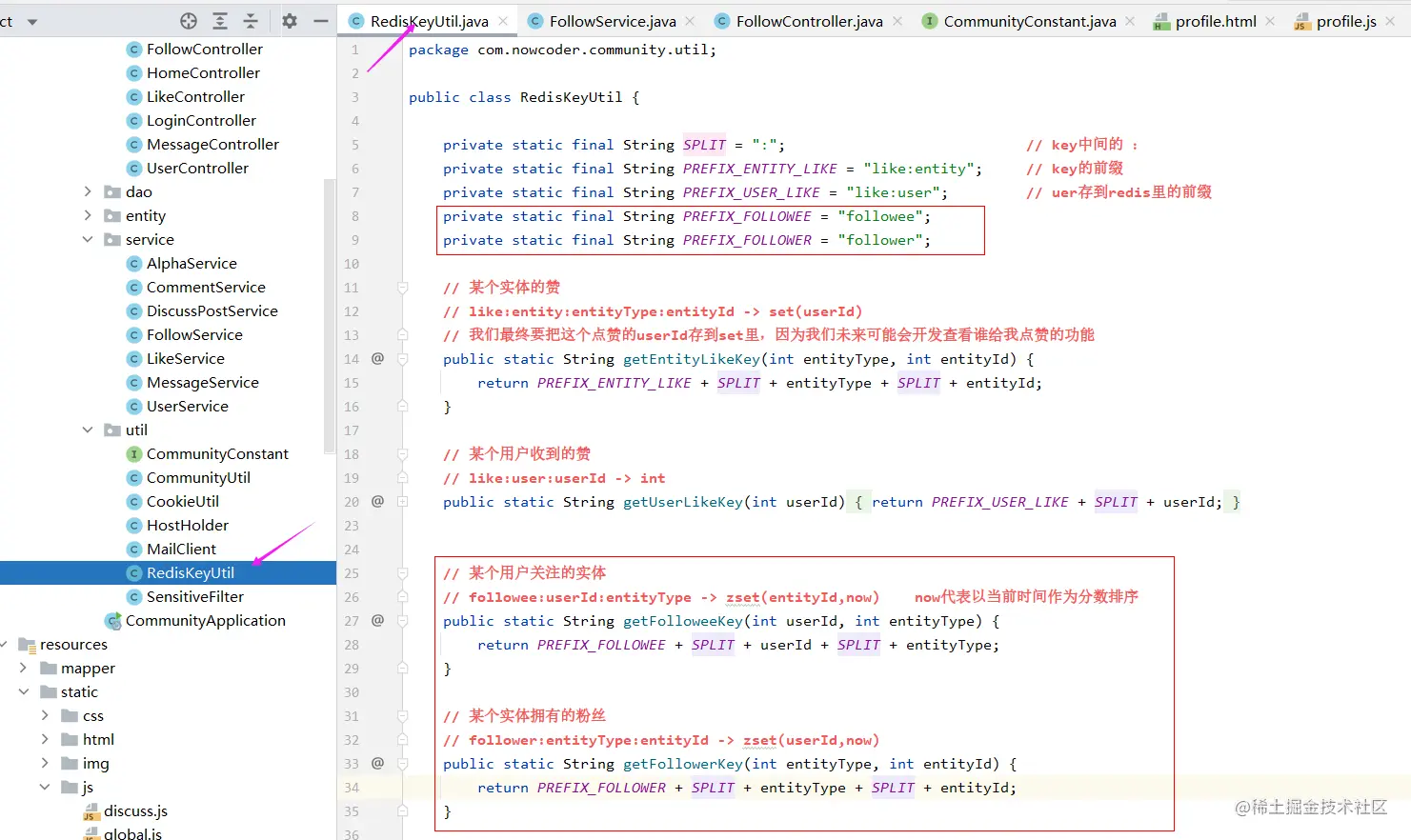This screenshot has height=840, width=1411.
Task: Open CommunityUtil in tree
Action: [198, 477]
